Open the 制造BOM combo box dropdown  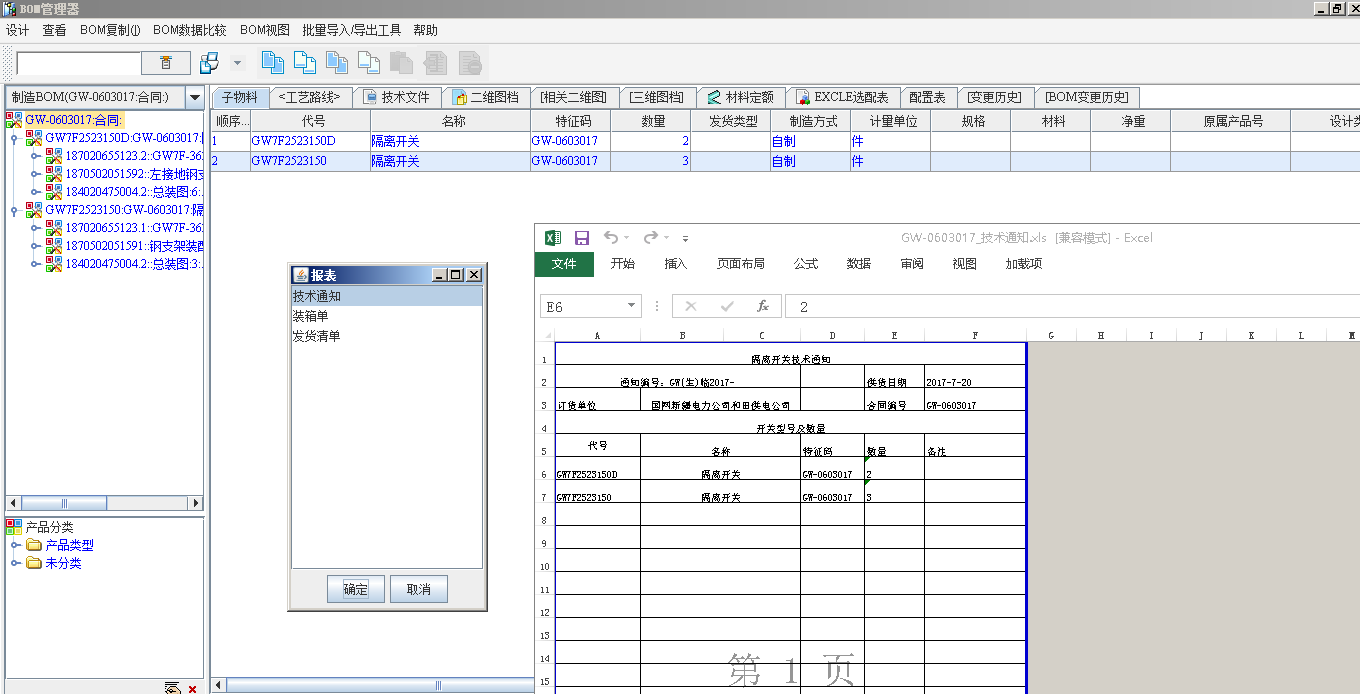(x=195, y=98)
